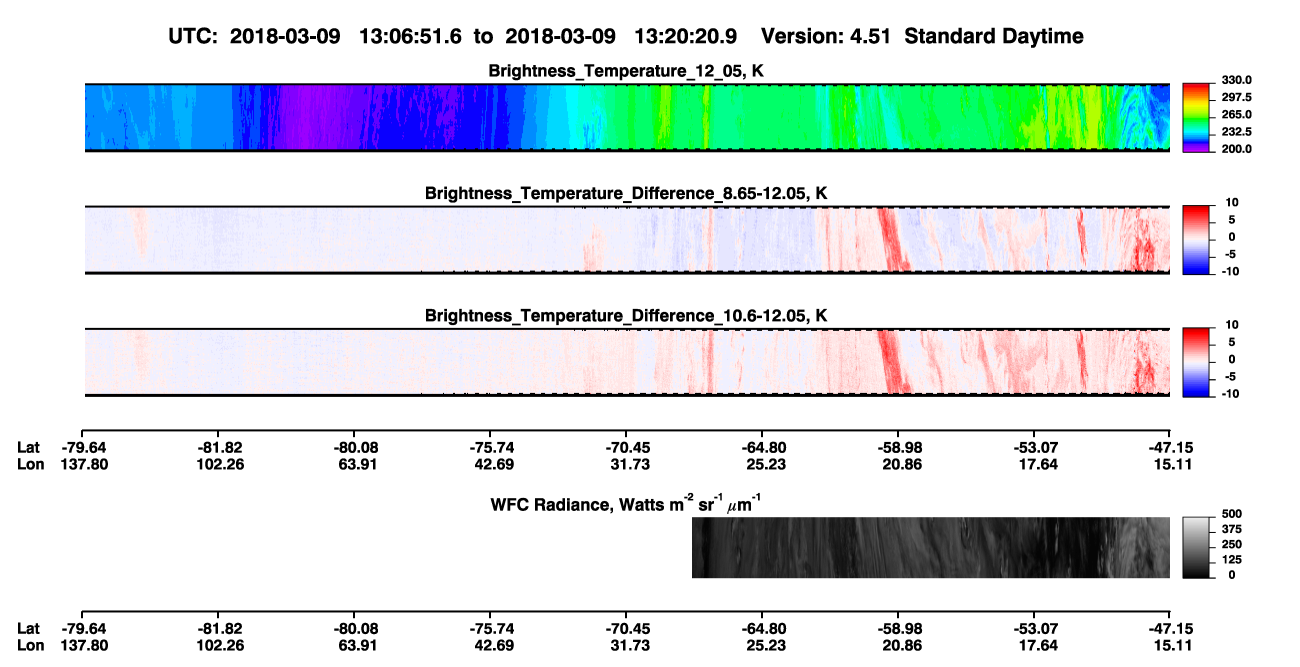Click the Lon label of the bottom axis

pos(30,645)
